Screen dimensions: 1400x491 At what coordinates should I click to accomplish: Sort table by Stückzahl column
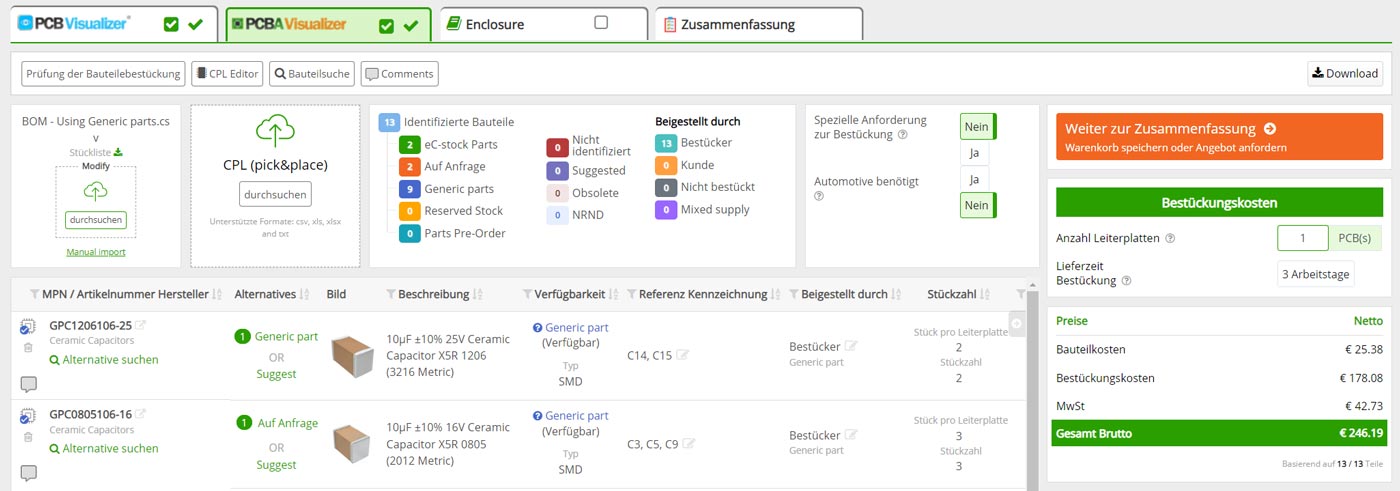985,295
